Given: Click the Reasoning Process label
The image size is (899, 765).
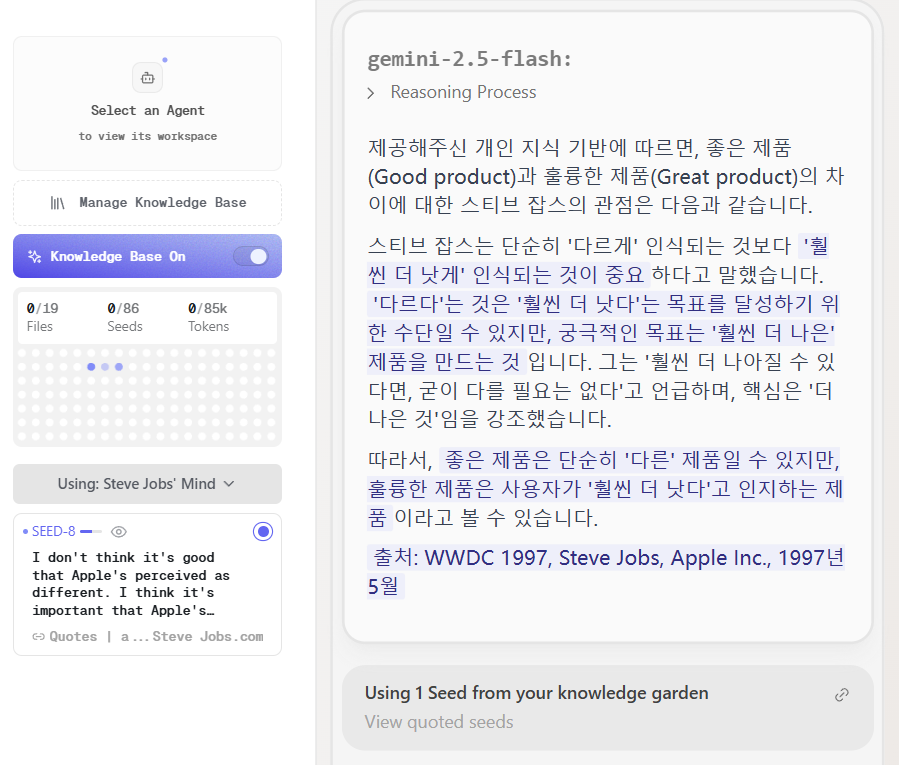Looking at the screenshot, I should click(463, 92).
